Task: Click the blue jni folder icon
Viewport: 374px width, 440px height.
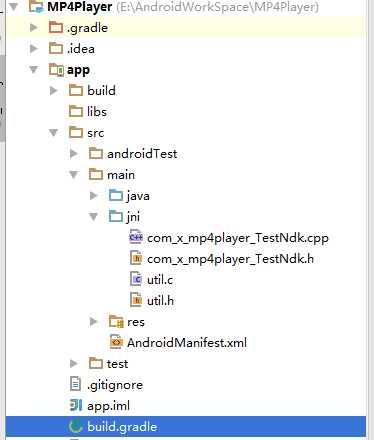Action: (x=116, y=216)
